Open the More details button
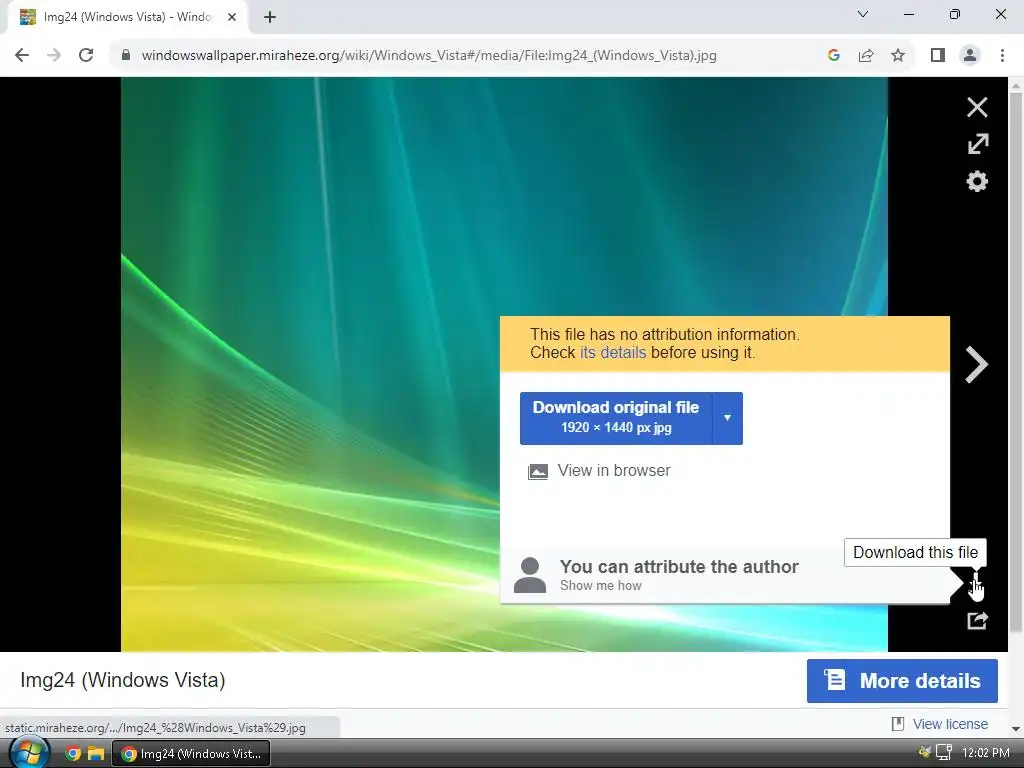 pyautogui.click(x=902, y=680)
